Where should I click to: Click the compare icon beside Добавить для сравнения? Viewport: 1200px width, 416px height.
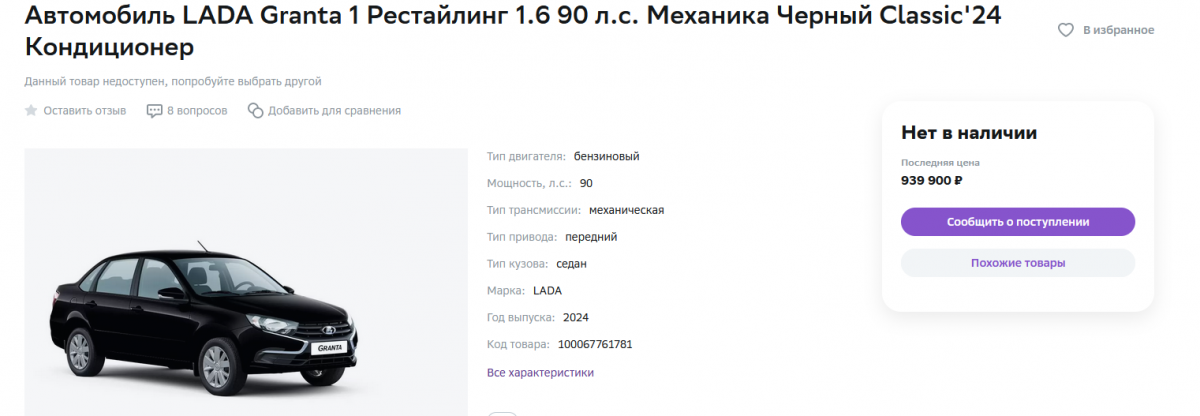(255, 110)
